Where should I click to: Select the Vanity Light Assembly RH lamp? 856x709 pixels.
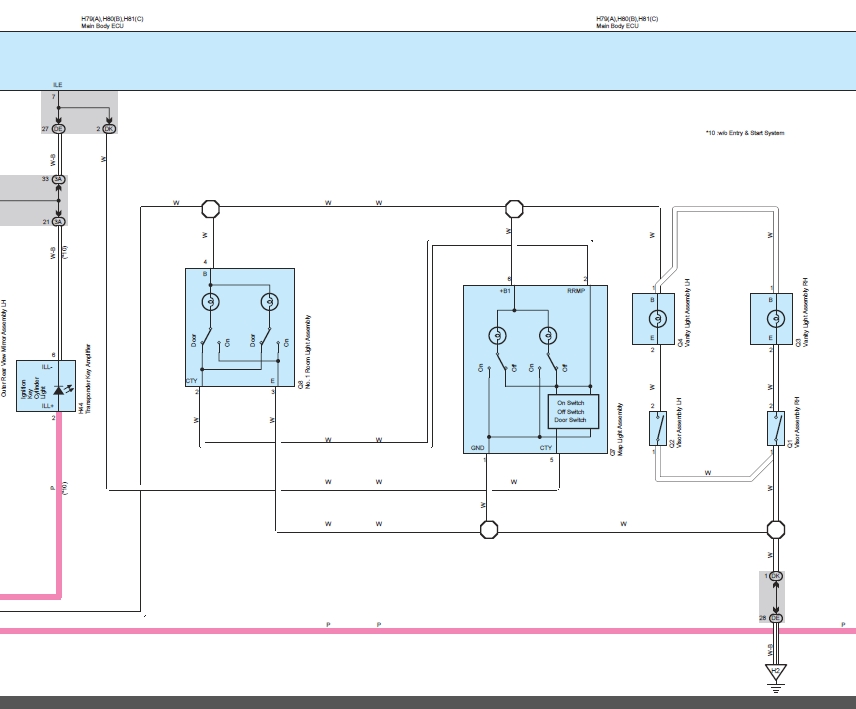click(774, 320)
